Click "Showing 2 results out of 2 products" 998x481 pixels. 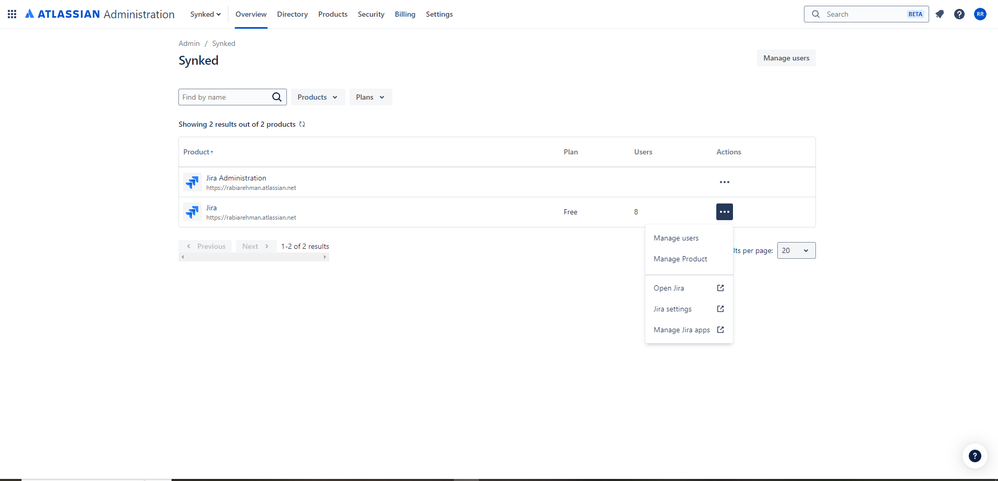coord(237,125)
